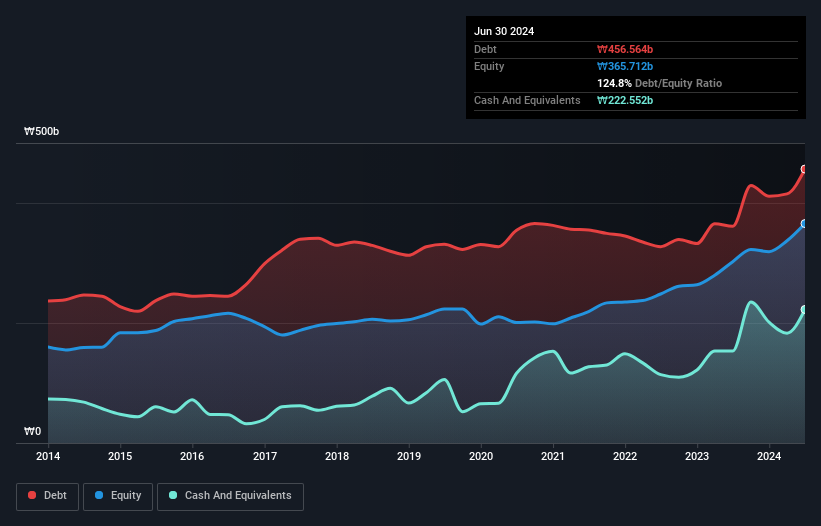The image size is (821, 526).
Task: Click the ₩500b y-axis label
Action: pyautogui.click(x=41, y=131)
